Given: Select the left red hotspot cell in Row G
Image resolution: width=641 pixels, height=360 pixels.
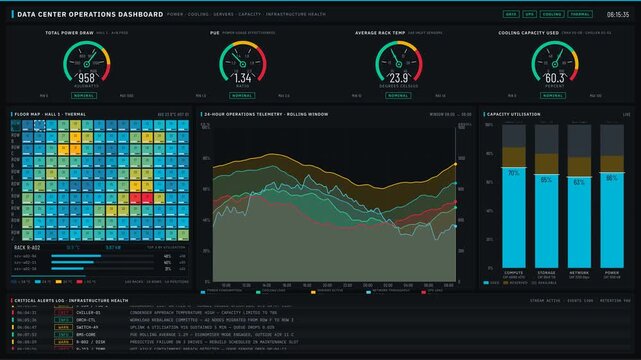Looking at the screenshot, I should [135, 199].
